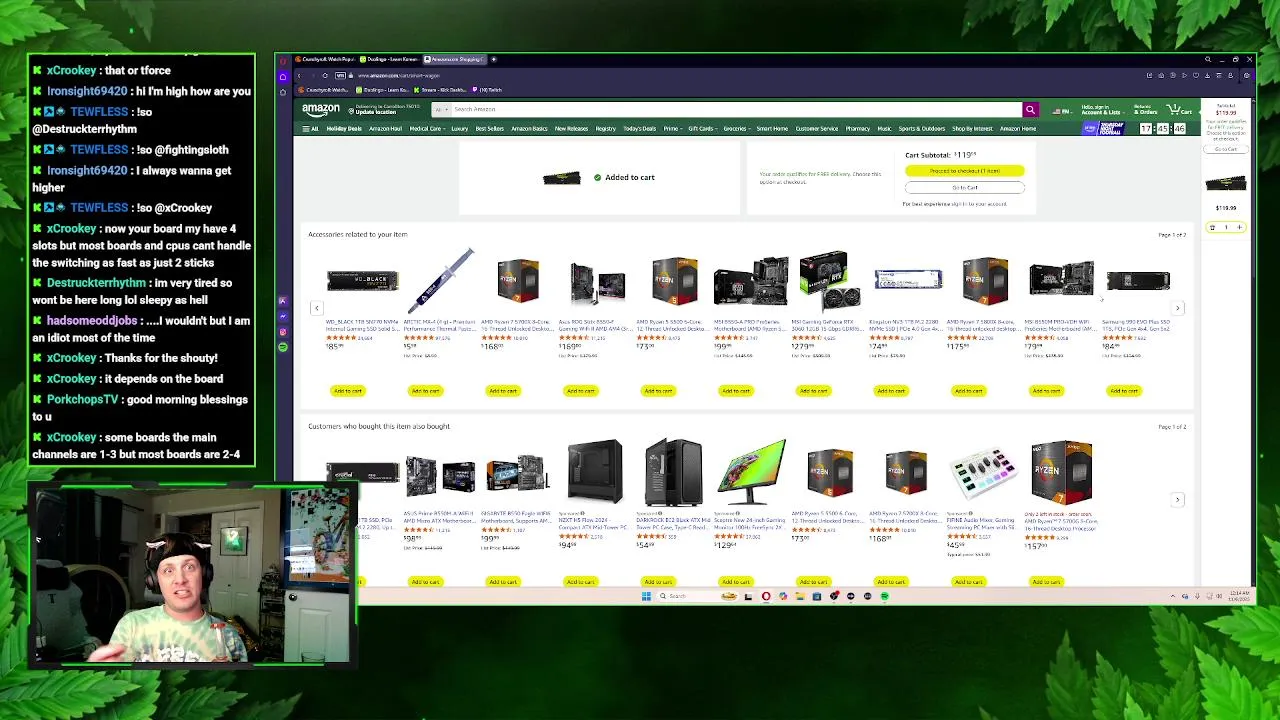Click the Update location delivery link
The height and width of the screenshot is (720, 1280).
click(371, 112)
